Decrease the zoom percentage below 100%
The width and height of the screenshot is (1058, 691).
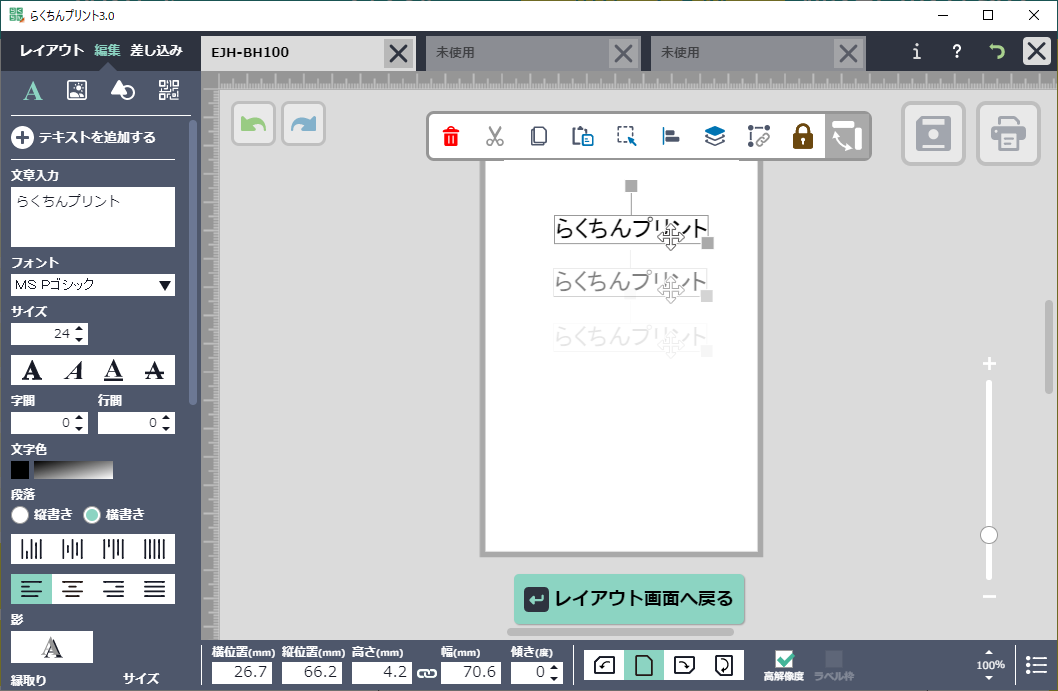click(x=989, y=678)
